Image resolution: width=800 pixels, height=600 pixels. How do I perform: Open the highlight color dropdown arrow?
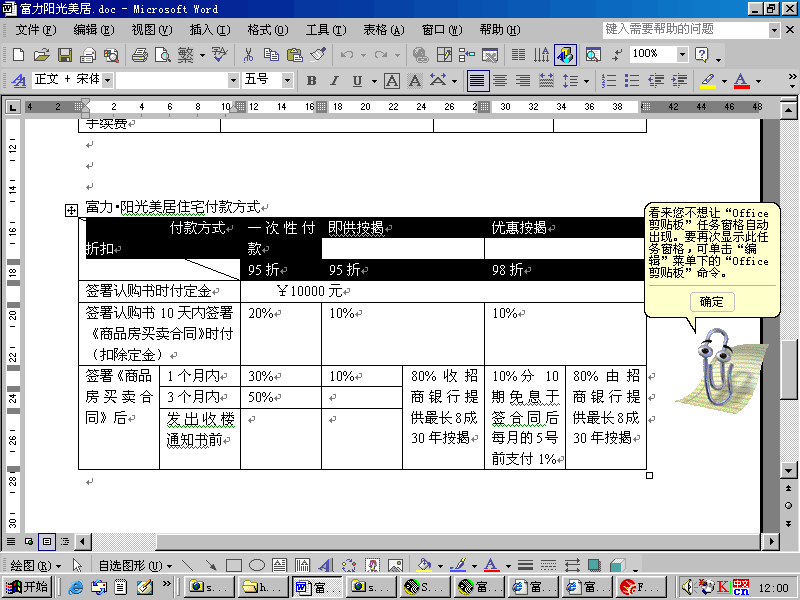pos(723,81)
